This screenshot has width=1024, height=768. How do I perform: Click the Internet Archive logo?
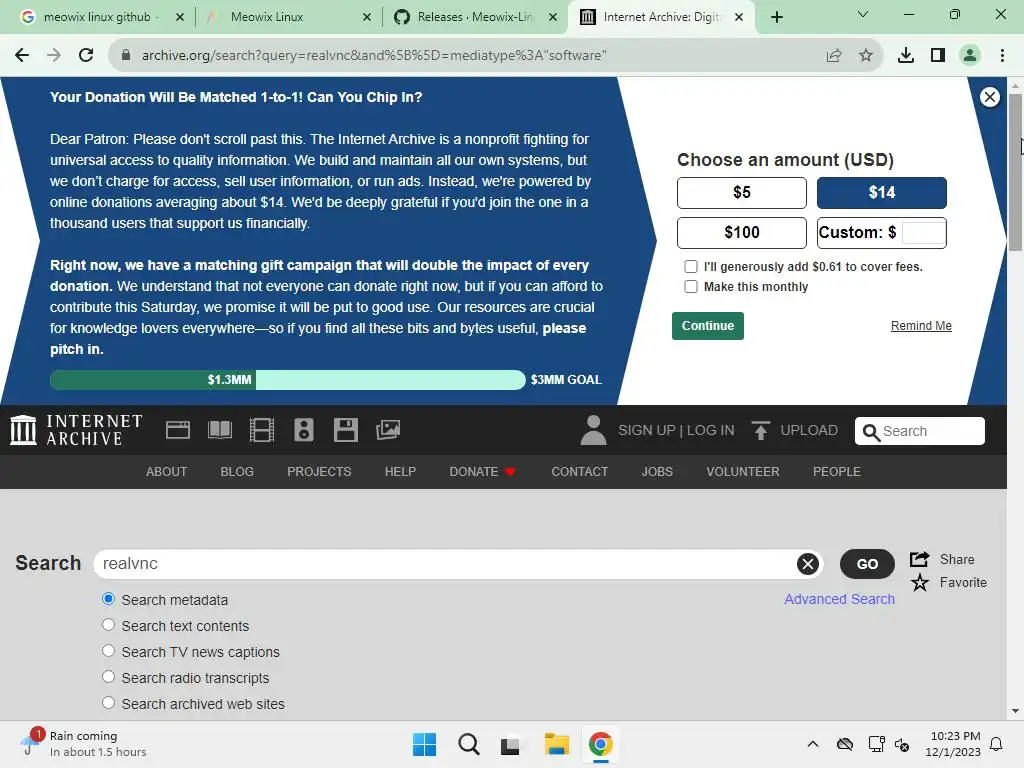coord(76,430)
